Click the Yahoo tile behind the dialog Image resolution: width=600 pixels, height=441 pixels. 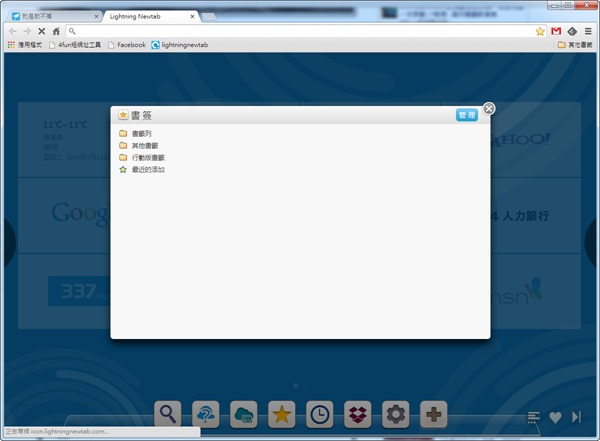pos(536,140)
